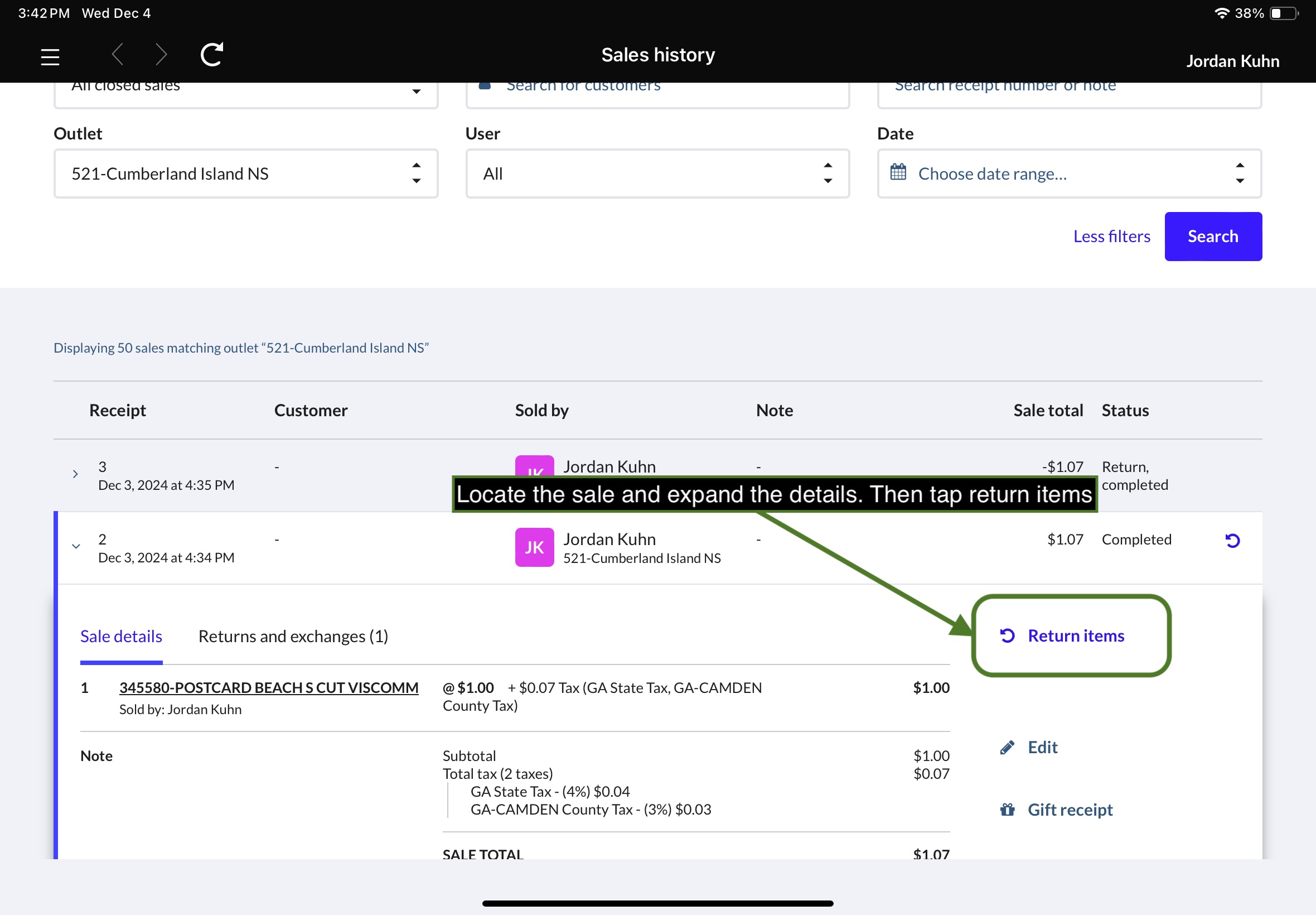Select the Customer column header

coord(311,410)
